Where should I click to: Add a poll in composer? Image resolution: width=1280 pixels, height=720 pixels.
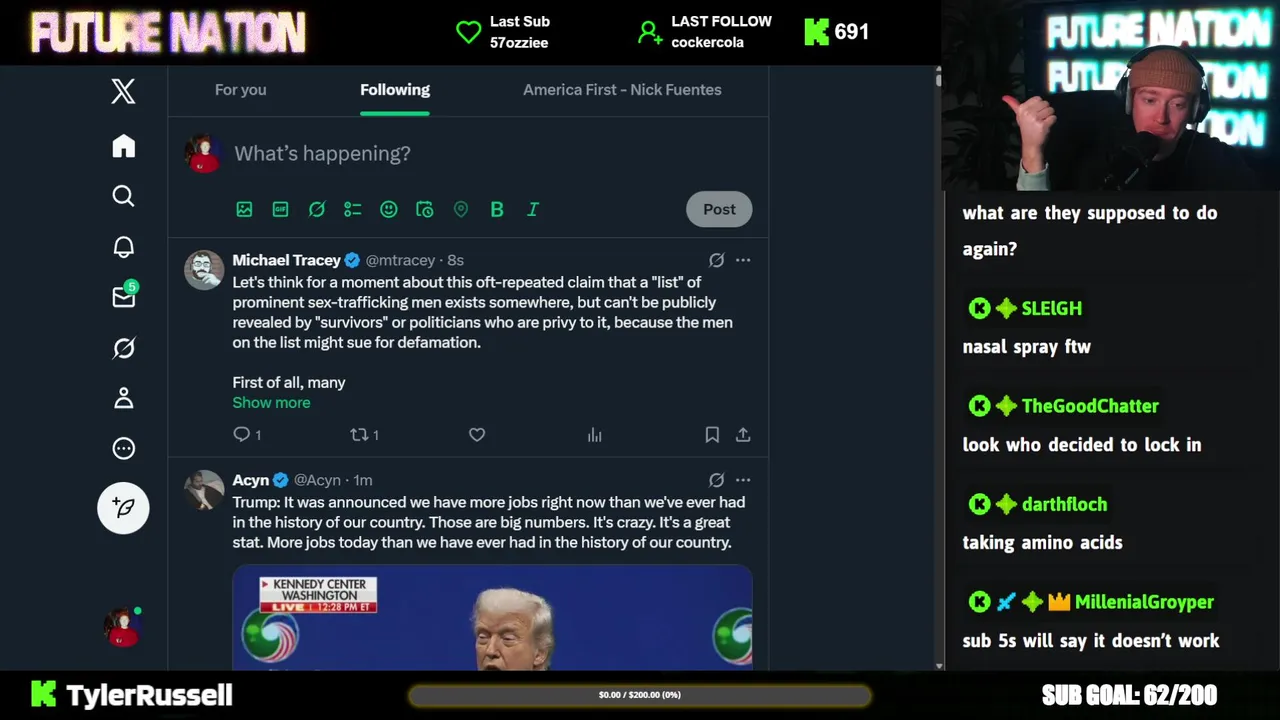pos(352,209)
